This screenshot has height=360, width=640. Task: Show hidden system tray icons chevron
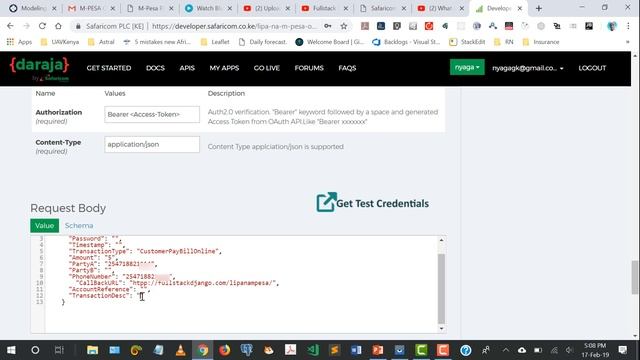506,350
